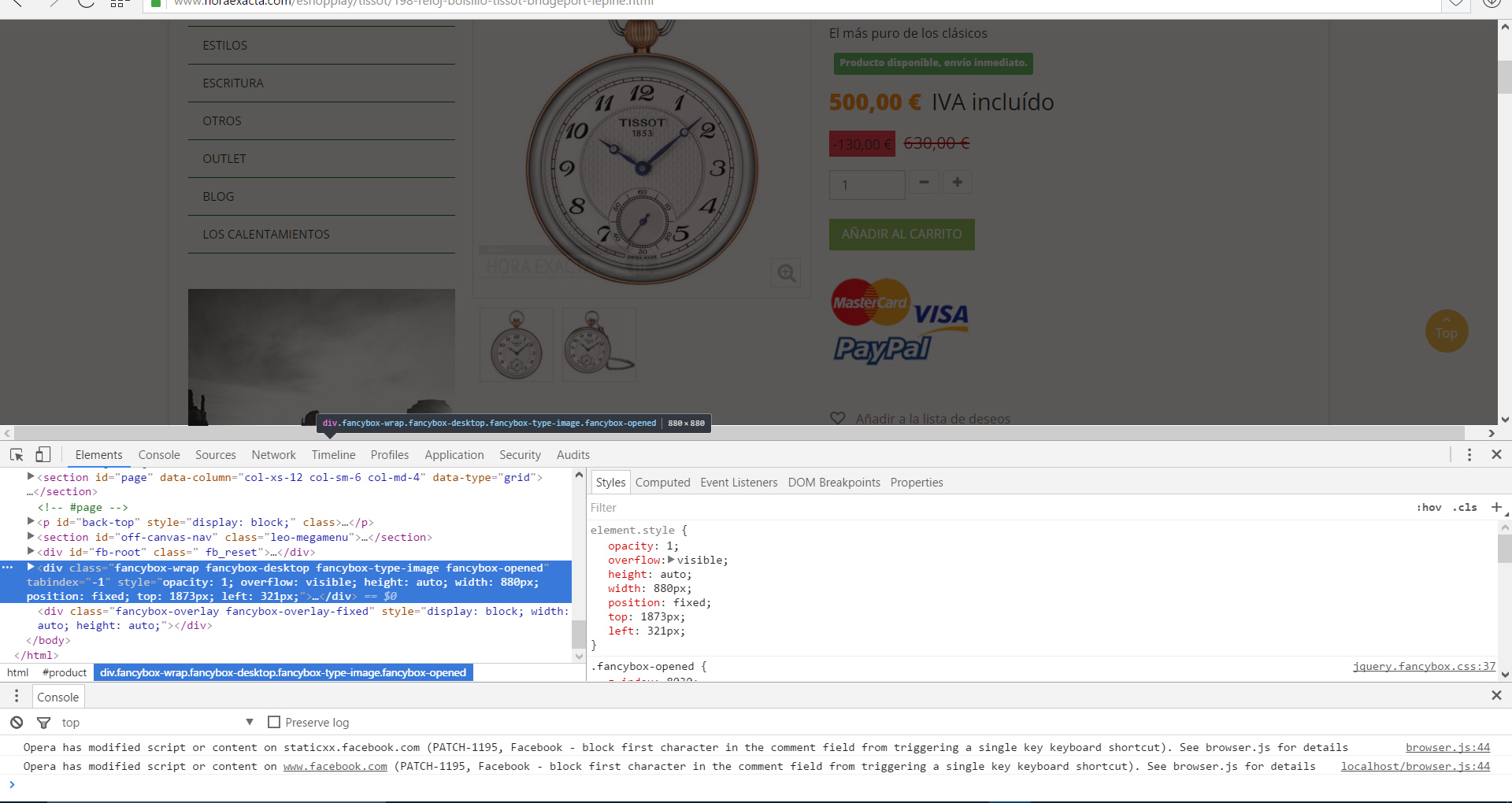The width and height of the screenshot is (1512, 803).
Task: Expand the div id="fb-root" node
Action: [31, 551]
